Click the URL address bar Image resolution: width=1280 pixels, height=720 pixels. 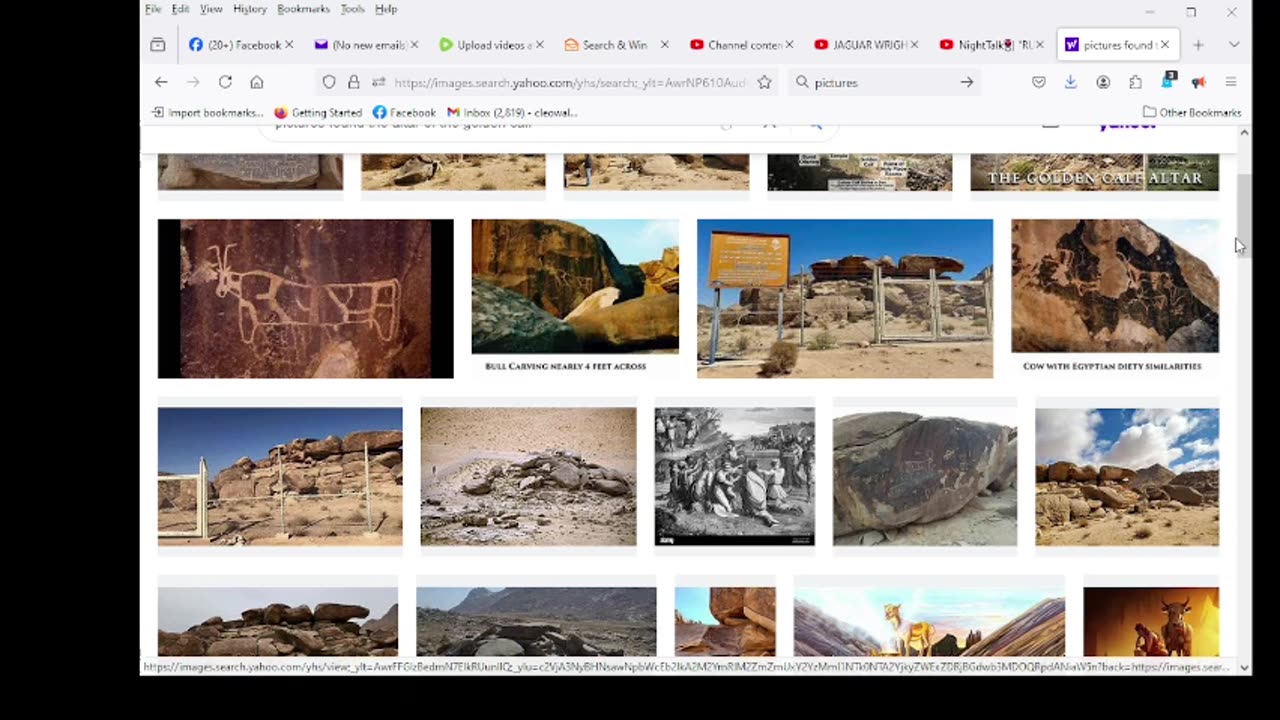coord(570,82)
